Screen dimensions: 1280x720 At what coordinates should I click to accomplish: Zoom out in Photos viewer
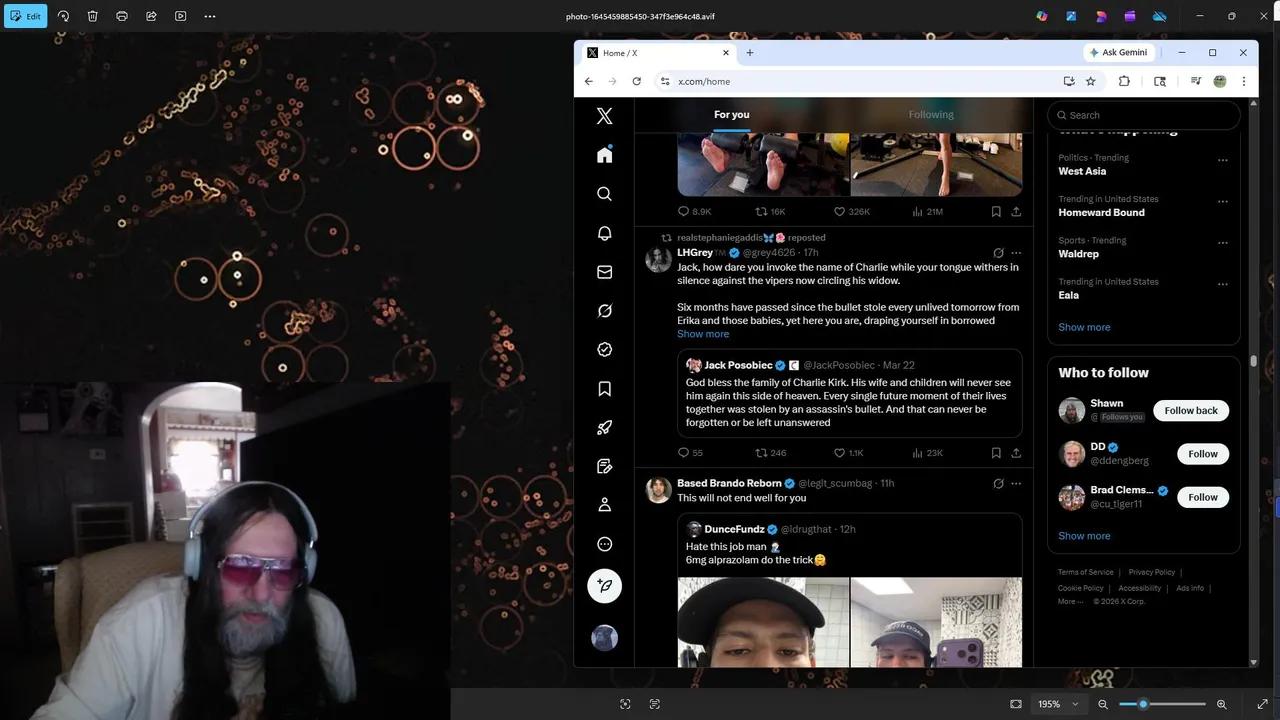(x=1103, y=704)
